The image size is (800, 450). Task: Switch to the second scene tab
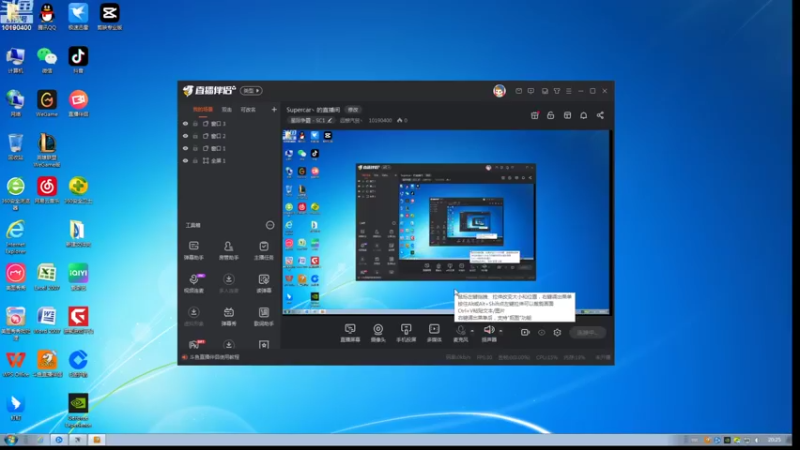(x=227, y=110)
